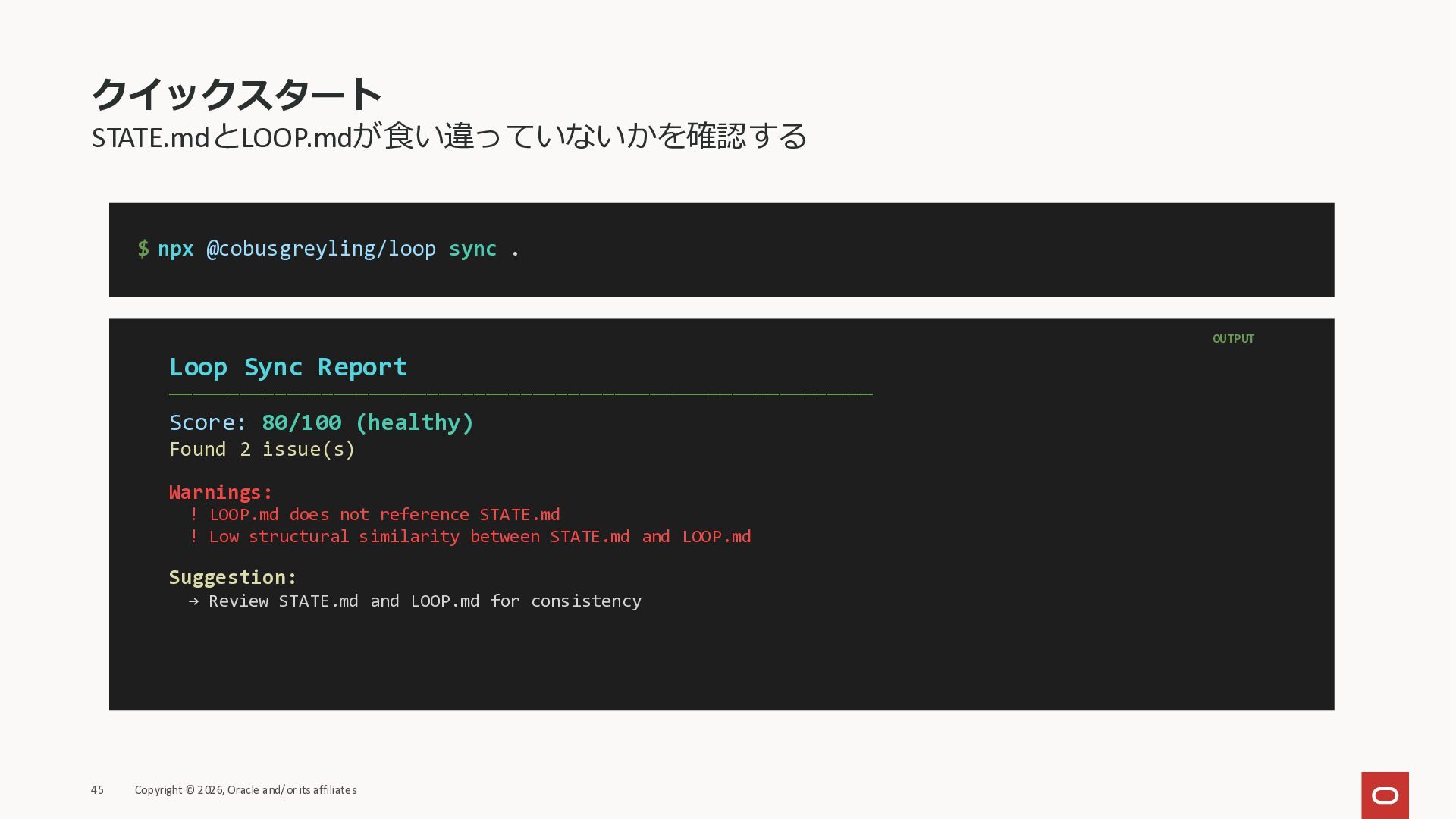Click the Low structural similarity warning line
This screenshot has width=1456, height=819.
coord(470,536)
